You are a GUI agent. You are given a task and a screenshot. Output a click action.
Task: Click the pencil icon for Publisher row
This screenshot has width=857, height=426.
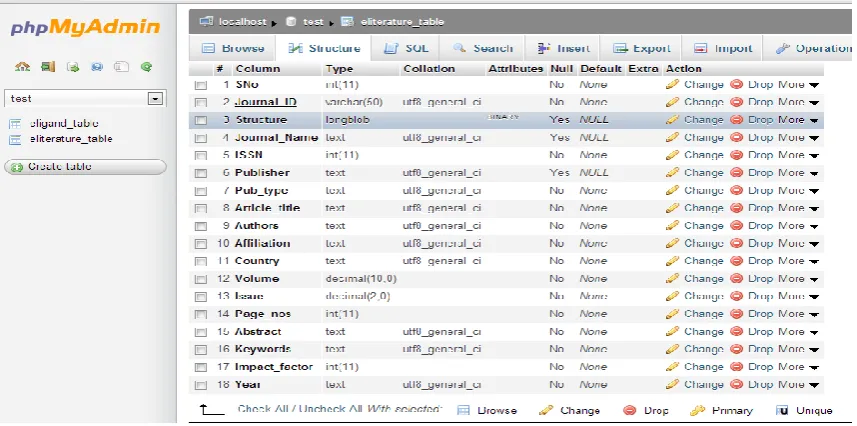pyautogui.click(x=673, y=172)
